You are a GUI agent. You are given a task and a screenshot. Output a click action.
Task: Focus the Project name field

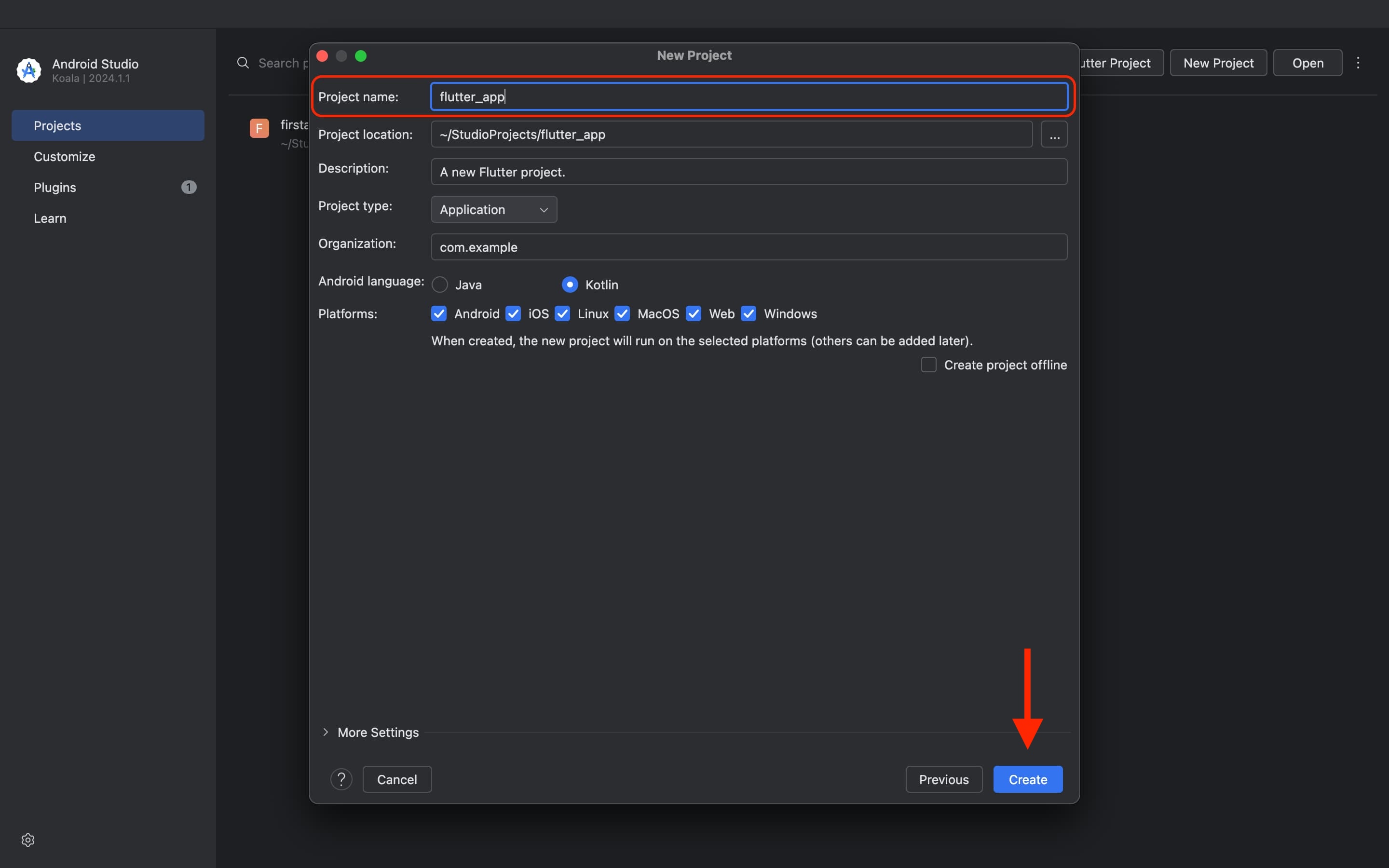[749, 96]
